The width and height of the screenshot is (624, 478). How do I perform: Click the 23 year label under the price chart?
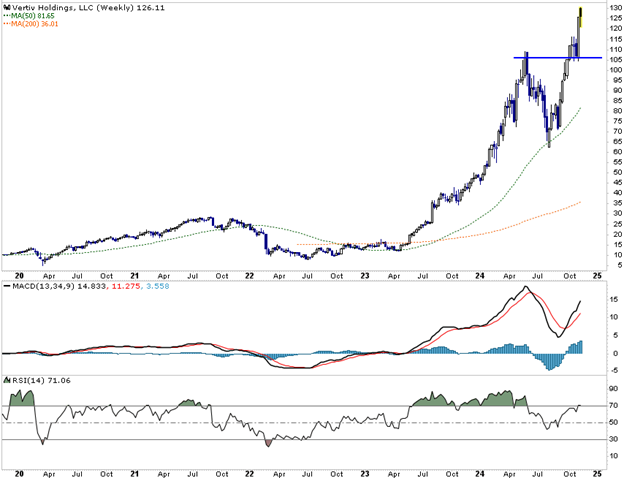(x=365, y=275)
